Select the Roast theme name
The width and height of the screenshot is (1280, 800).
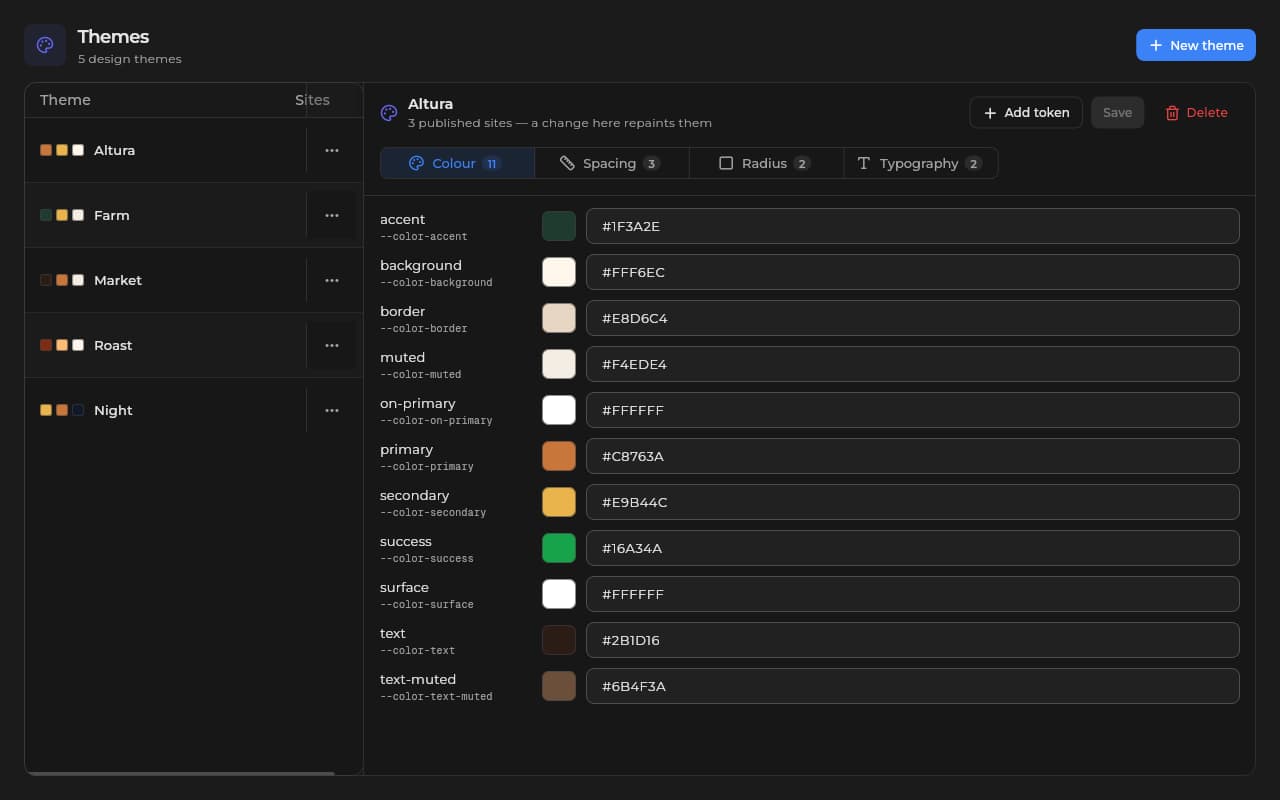coord(113,345)
